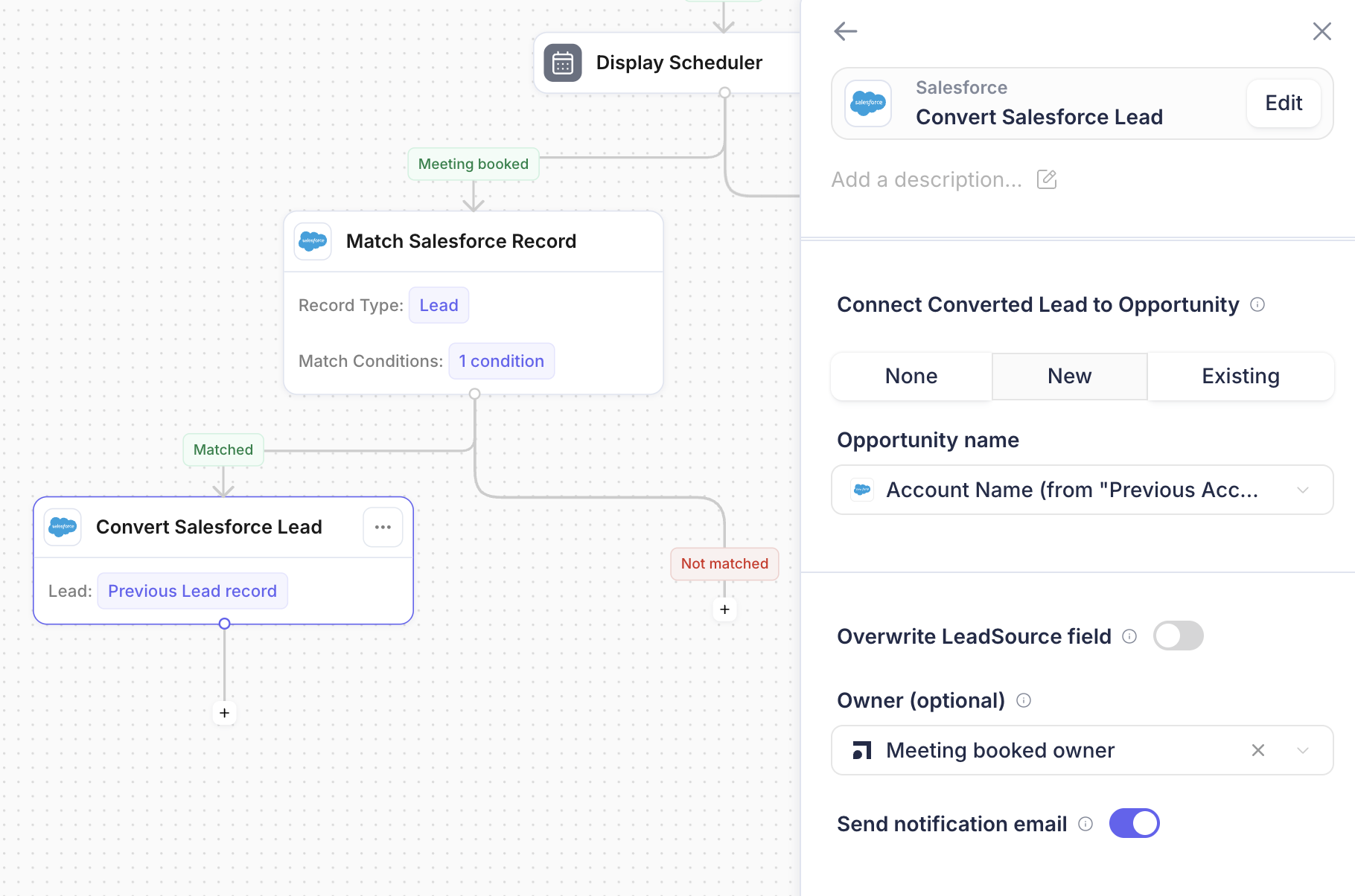This screenshot has height=896, width=1355.
Task: Clear the Meeting booked owner selection
Action: coord(1258,750)
